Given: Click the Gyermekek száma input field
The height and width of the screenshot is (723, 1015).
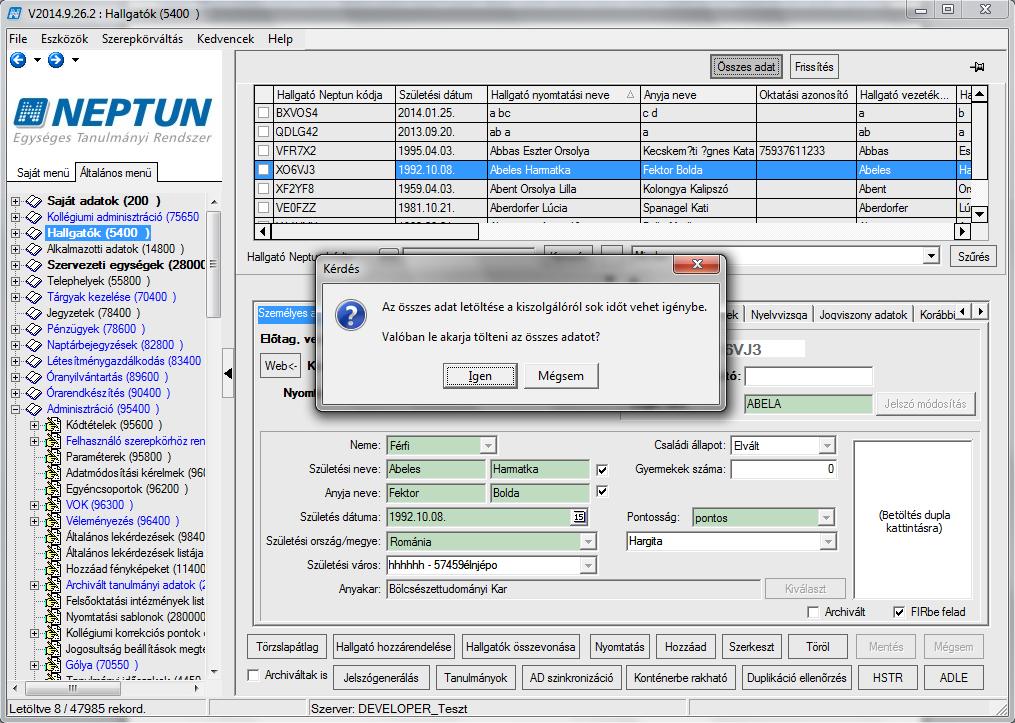Looking at the screenshot, I should pyautogui.click(x=783, y=469).
